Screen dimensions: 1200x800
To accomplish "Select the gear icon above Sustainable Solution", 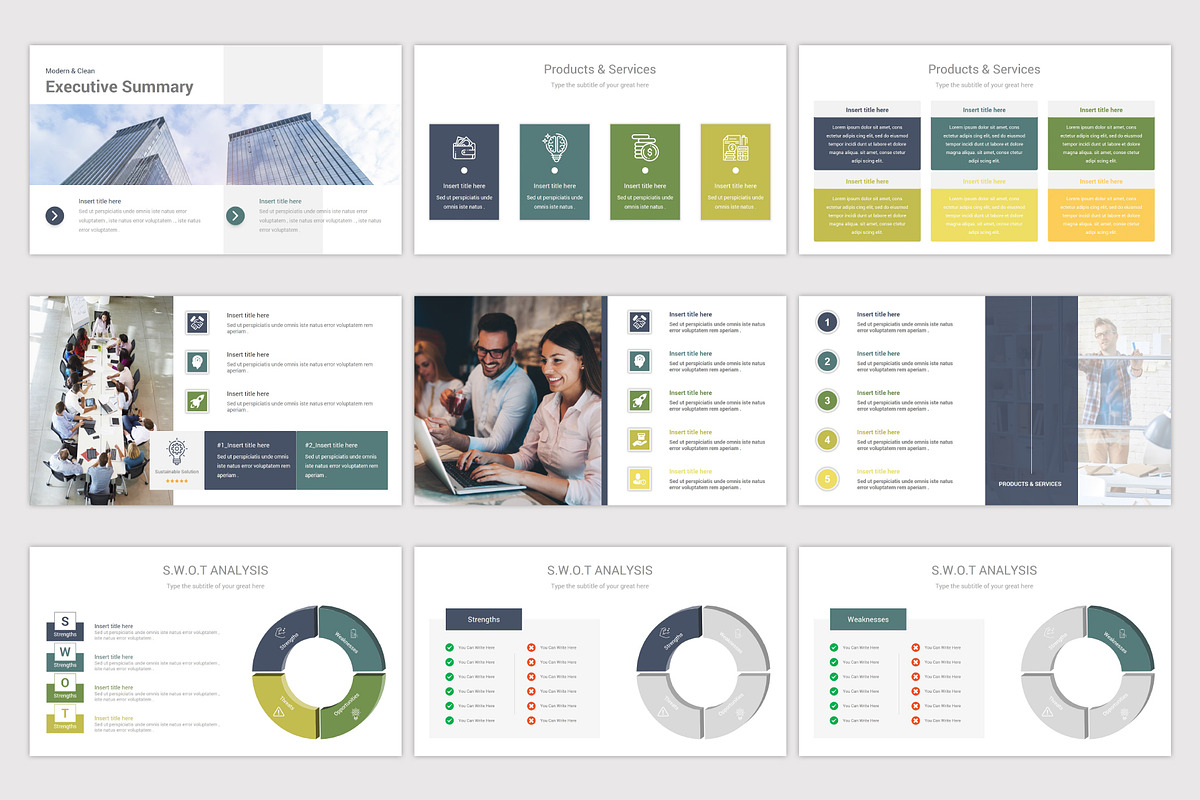I will 177,451.
